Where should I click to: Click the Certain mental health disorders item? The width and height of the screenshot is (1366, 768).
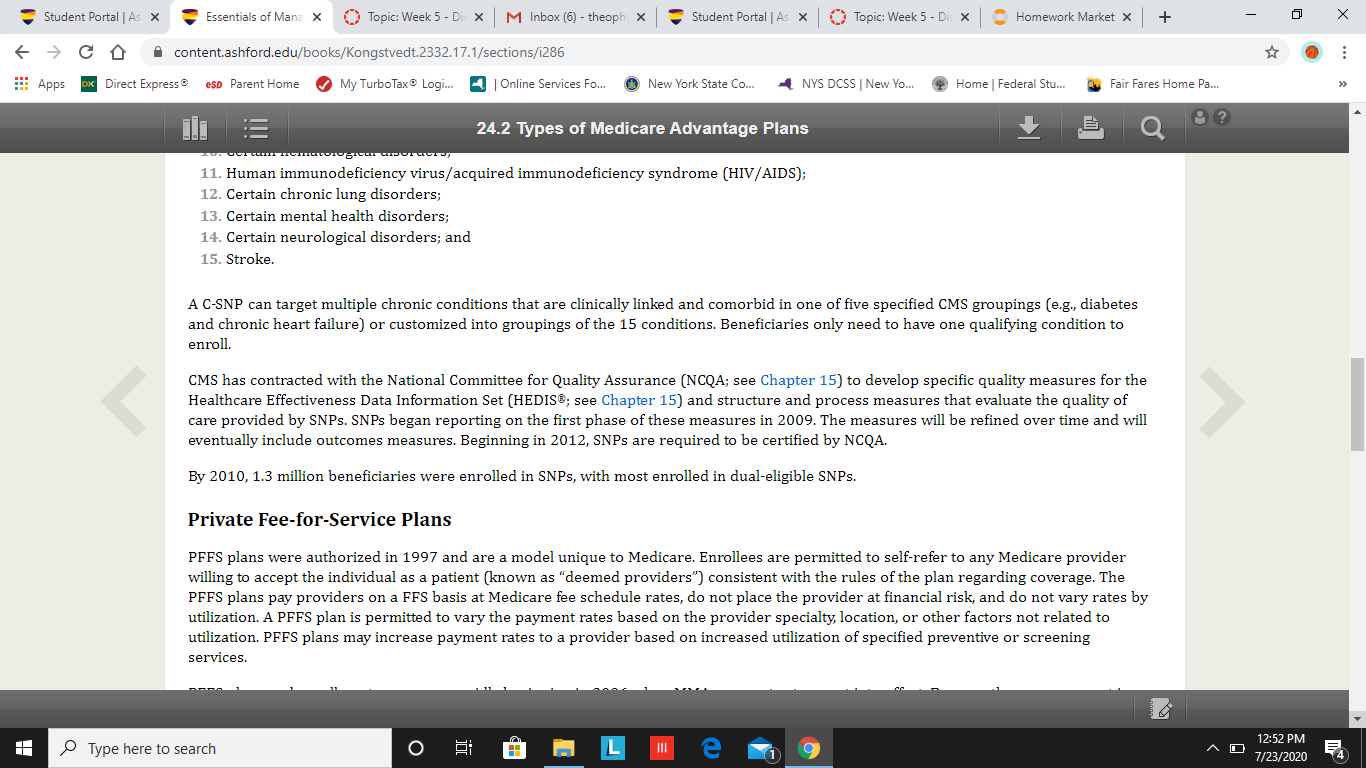pyautogui.click(x=324, y=216)
